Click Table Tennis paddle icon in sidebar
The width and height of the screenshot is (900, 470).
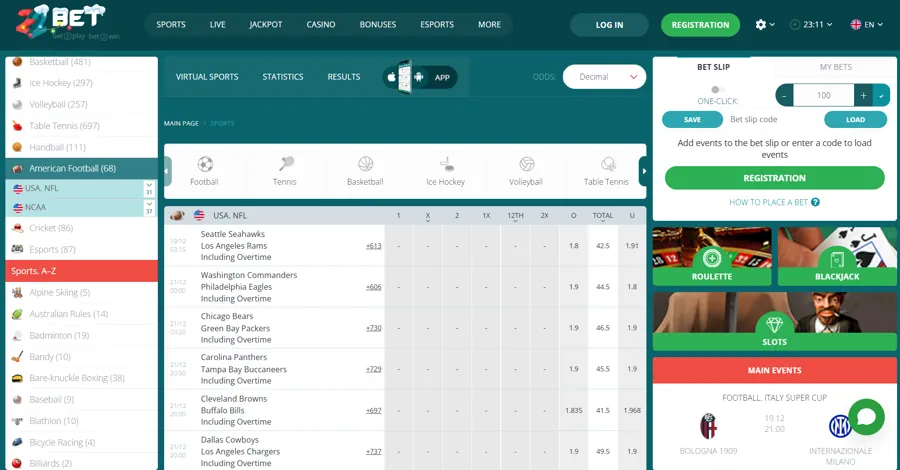17,126
